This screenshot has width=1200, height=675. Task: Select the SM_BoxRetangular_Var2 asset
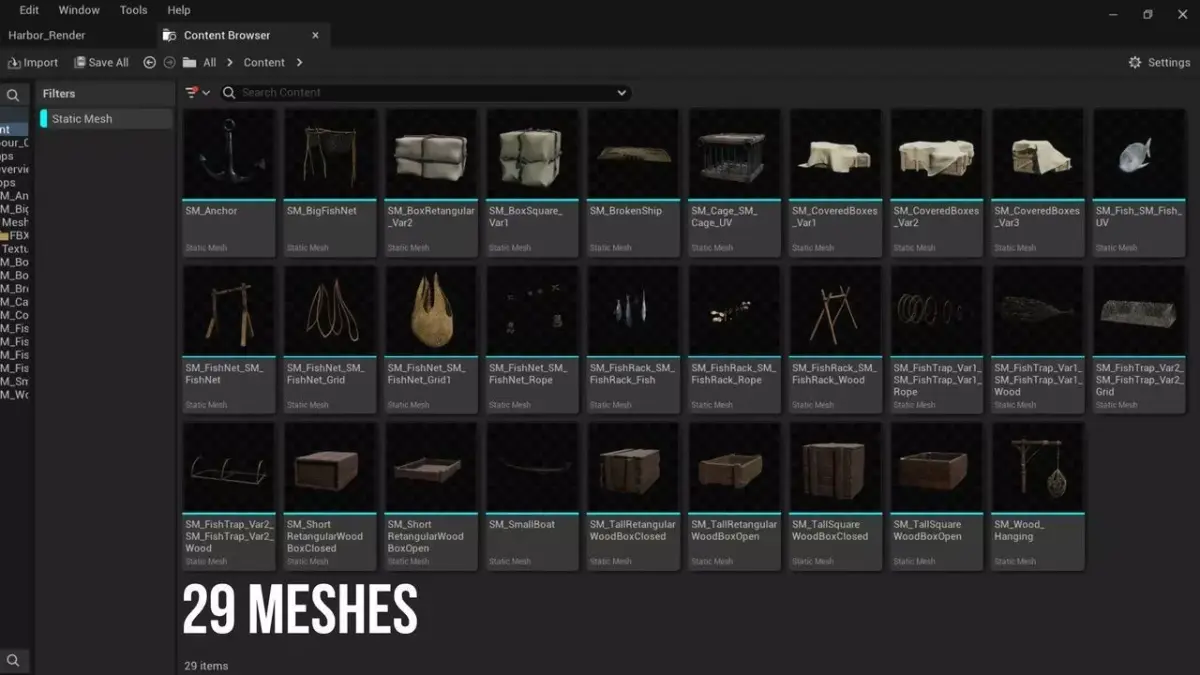[x=431, y=183]
